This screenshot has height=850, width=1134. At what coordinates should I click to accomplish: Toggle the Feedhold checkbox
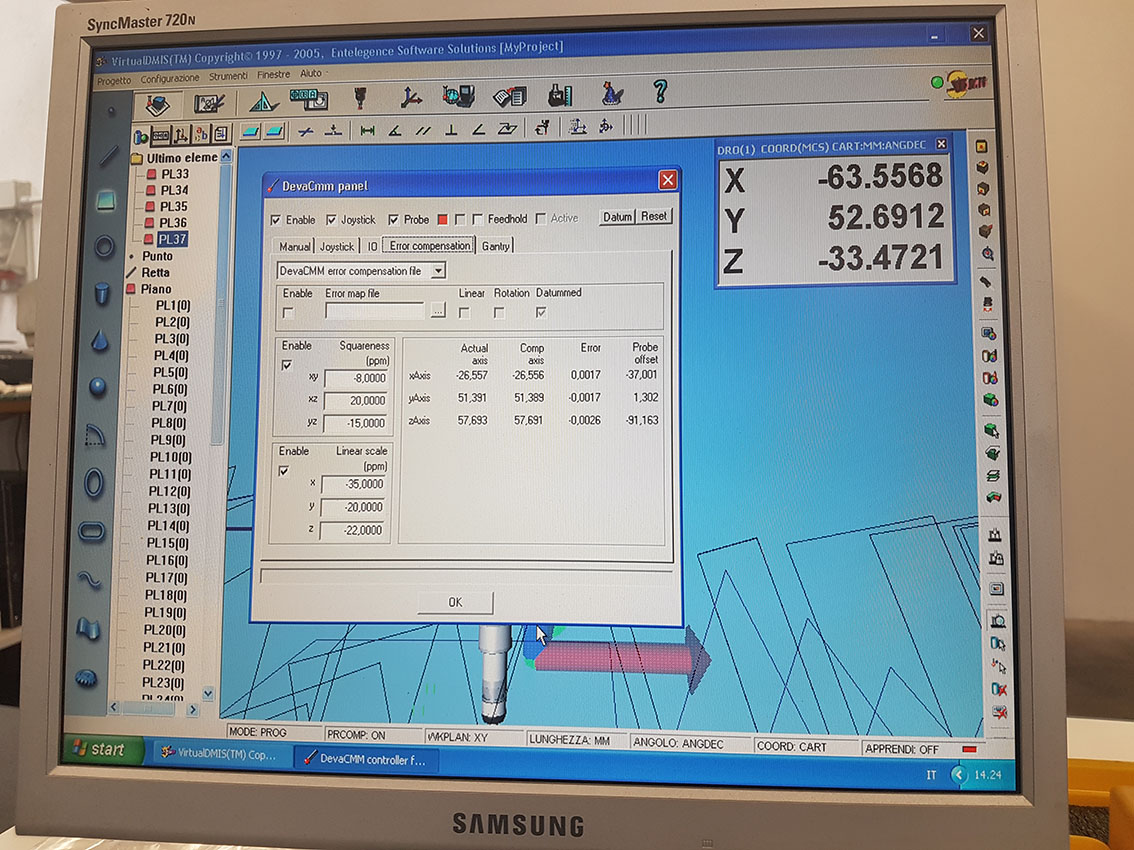pyautogui.click(x=477, y=218)
